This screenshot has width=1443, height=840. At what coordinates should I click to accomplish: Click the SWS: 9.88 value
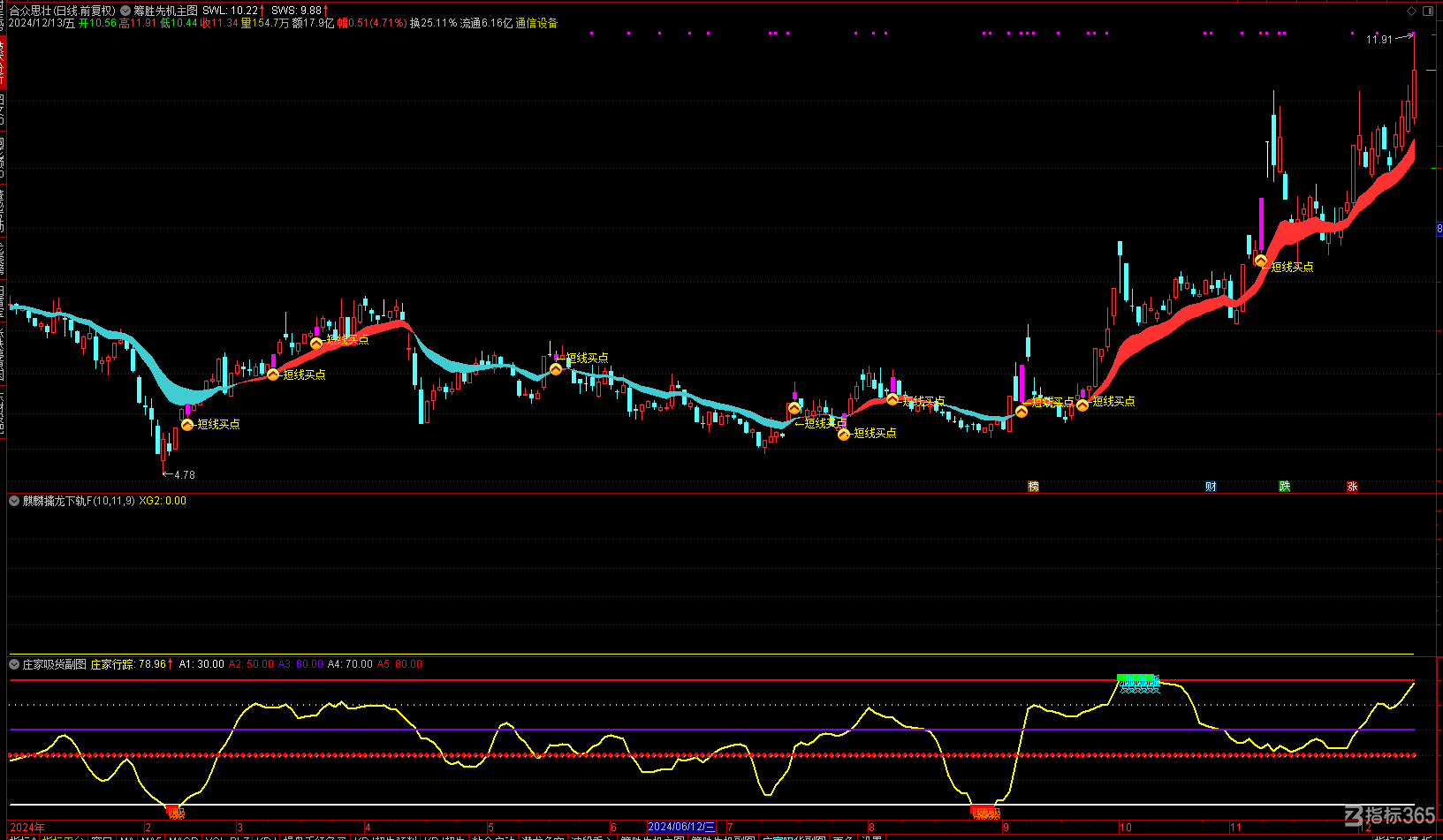pyautogui.click(x=300, y=11)
